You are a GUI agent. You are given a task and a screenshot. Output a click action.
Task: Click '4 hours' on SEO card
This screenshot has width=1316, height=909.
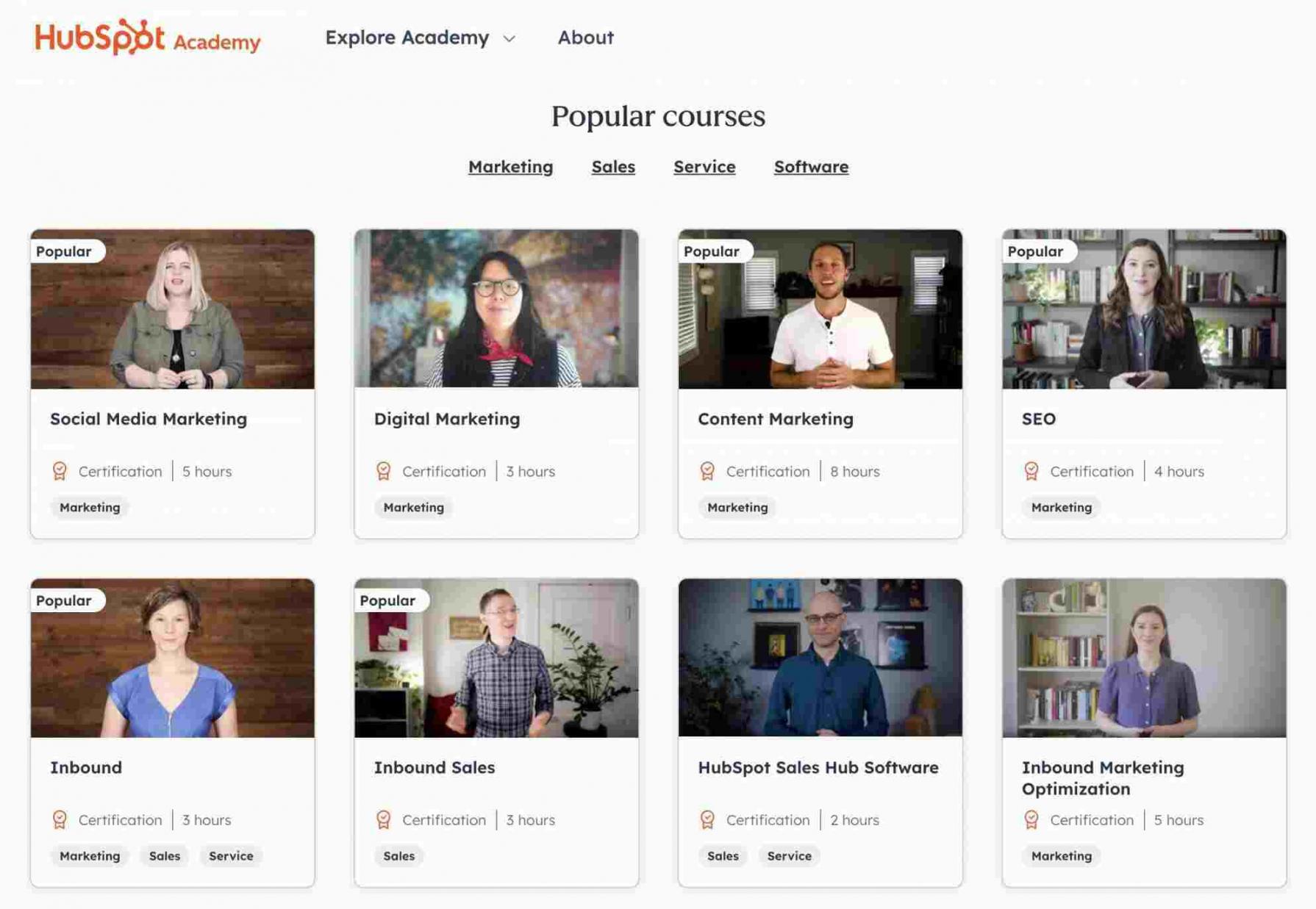[x=1179, y=471]
